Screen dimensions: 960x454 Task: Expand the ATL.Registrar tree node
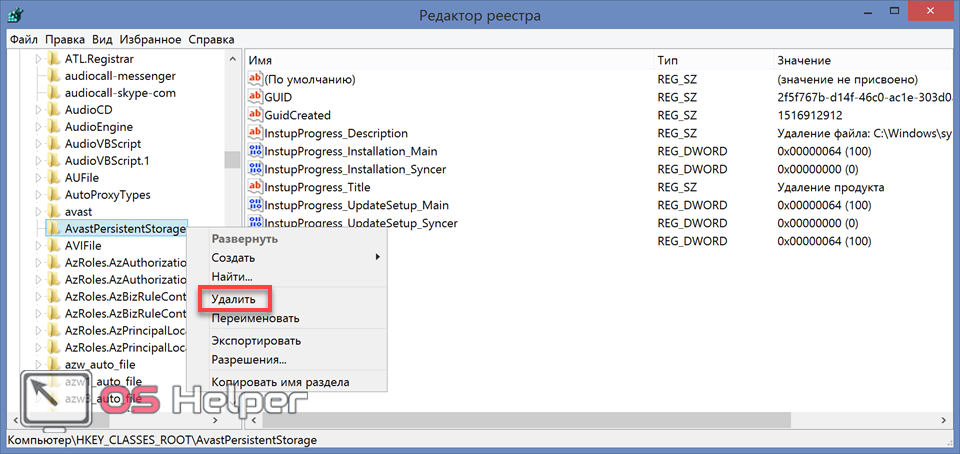(38, 59)
